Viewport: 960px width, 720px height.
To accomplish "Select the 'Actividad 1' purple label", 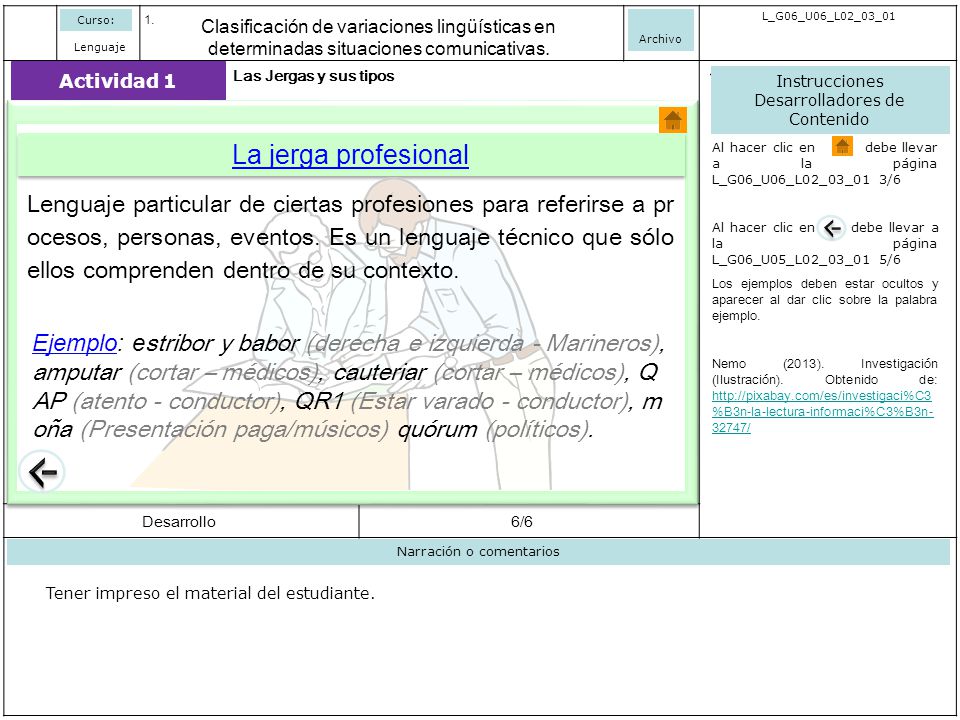I will [x=118, y=81].
